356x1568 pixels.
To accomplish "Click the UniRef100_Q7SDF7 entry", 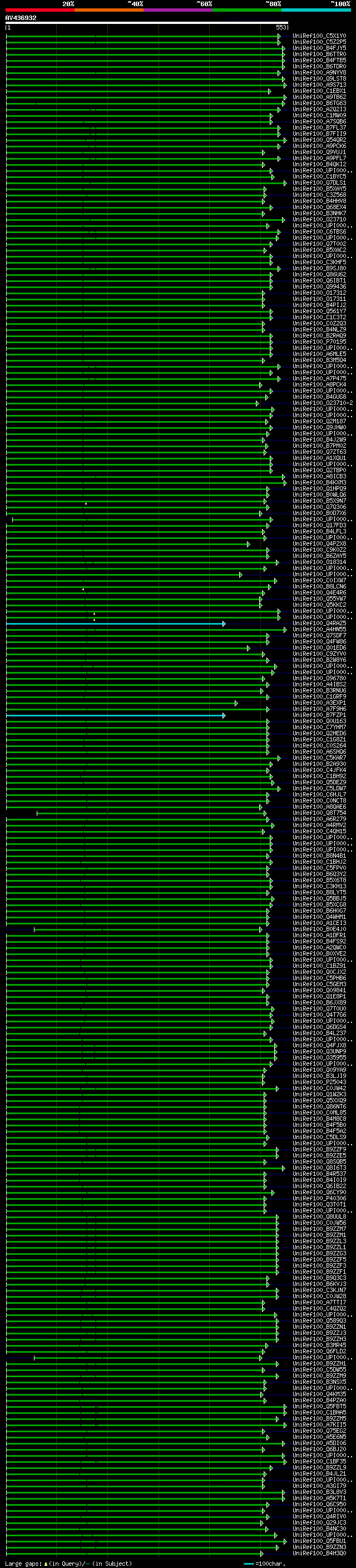I will [x=319, y=635].
